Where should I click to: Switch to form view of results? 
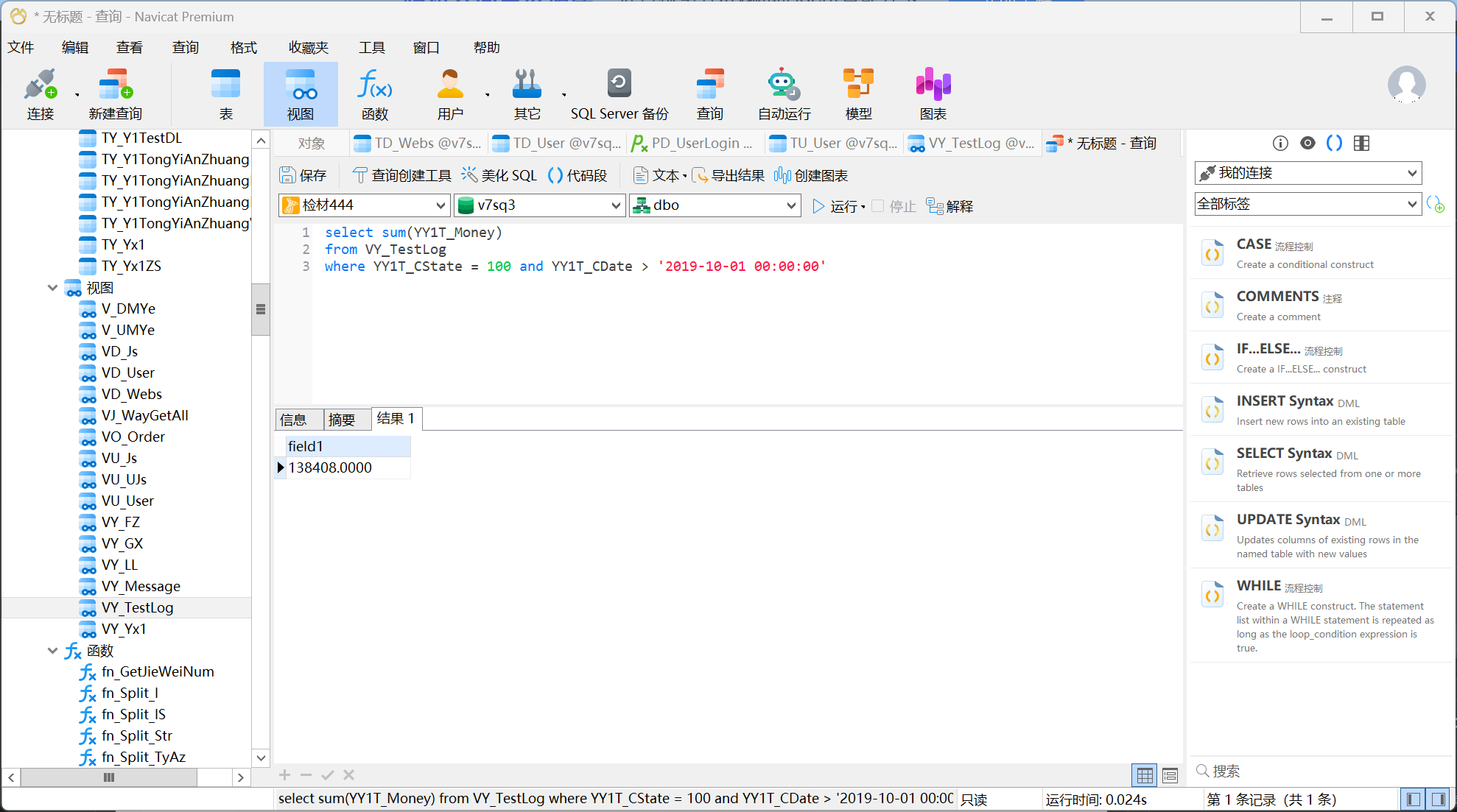click(1170, 775)
